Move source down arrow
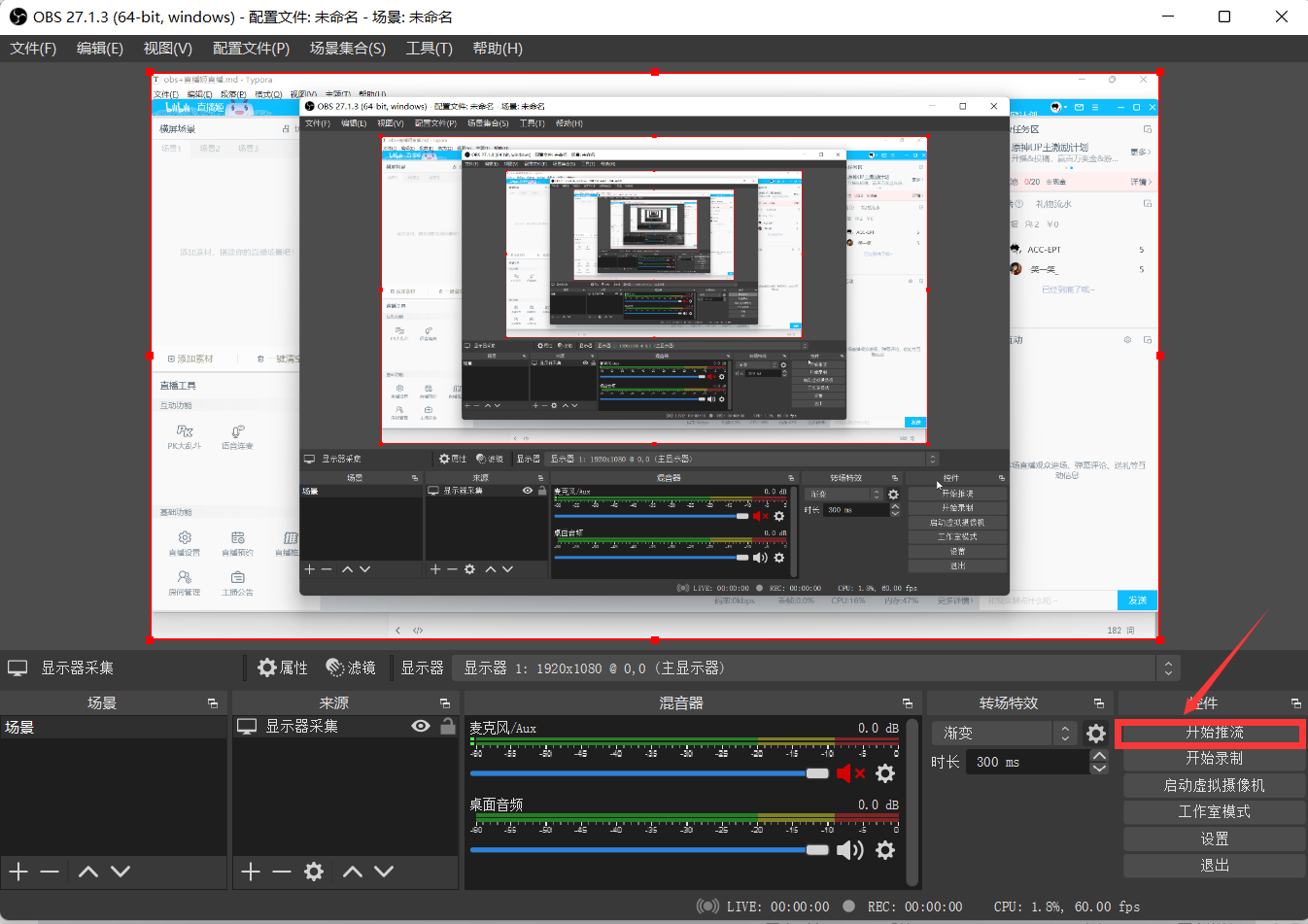The height and width of the screenshot is (924, 1308). 384,872
